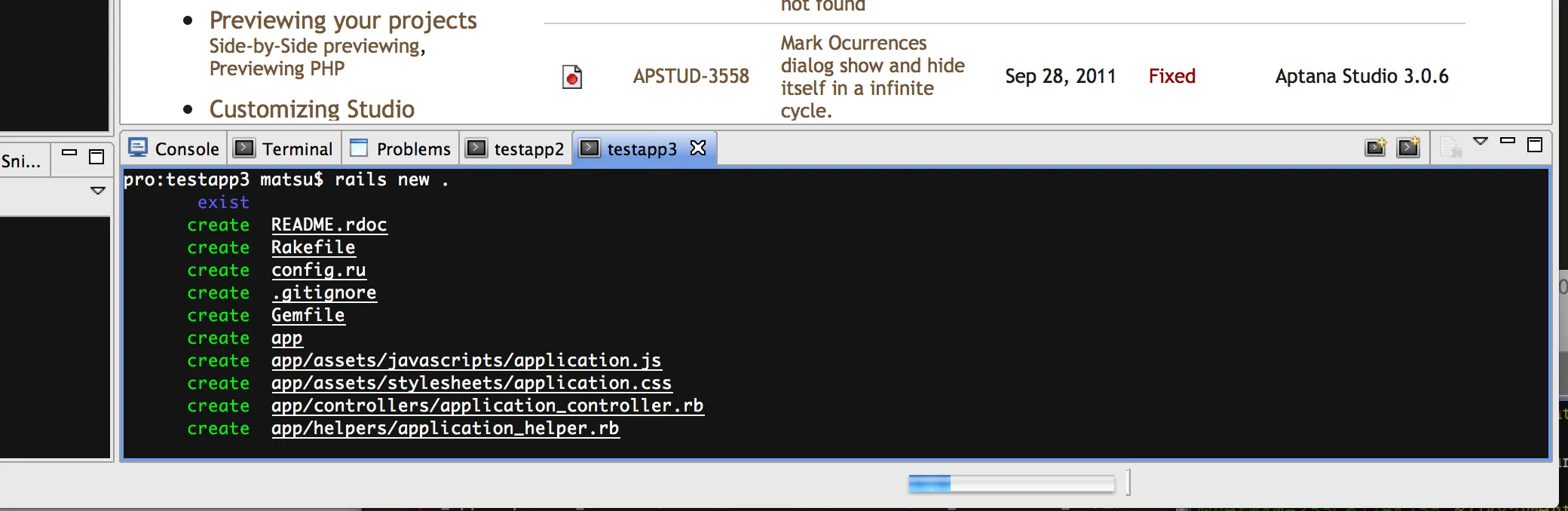
Task: Click the 'Mark Ocurrences dialog' summary
Action: (x=873, y=77)
